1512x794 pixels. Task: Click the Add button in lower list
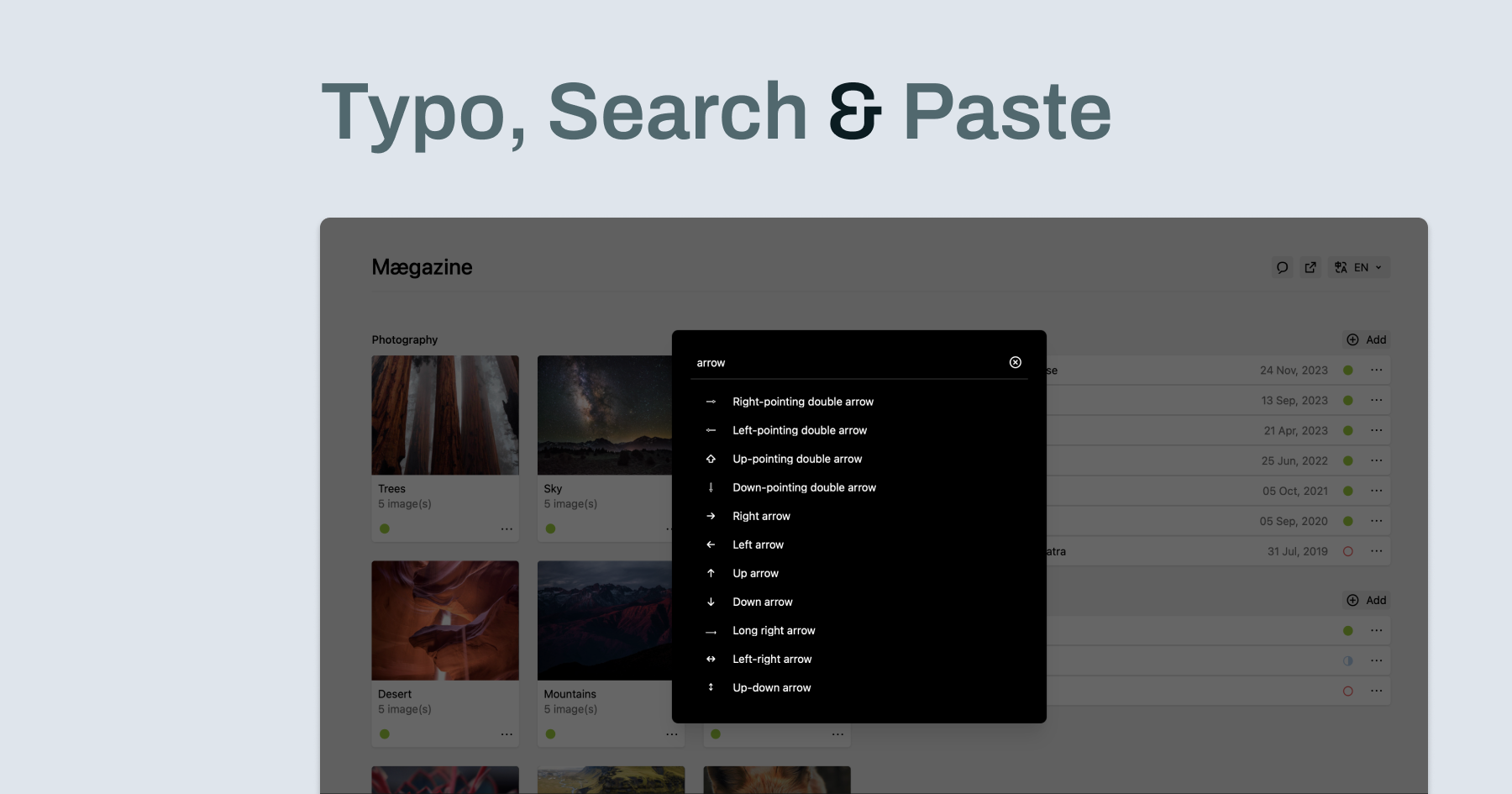tap(1367, 600)
